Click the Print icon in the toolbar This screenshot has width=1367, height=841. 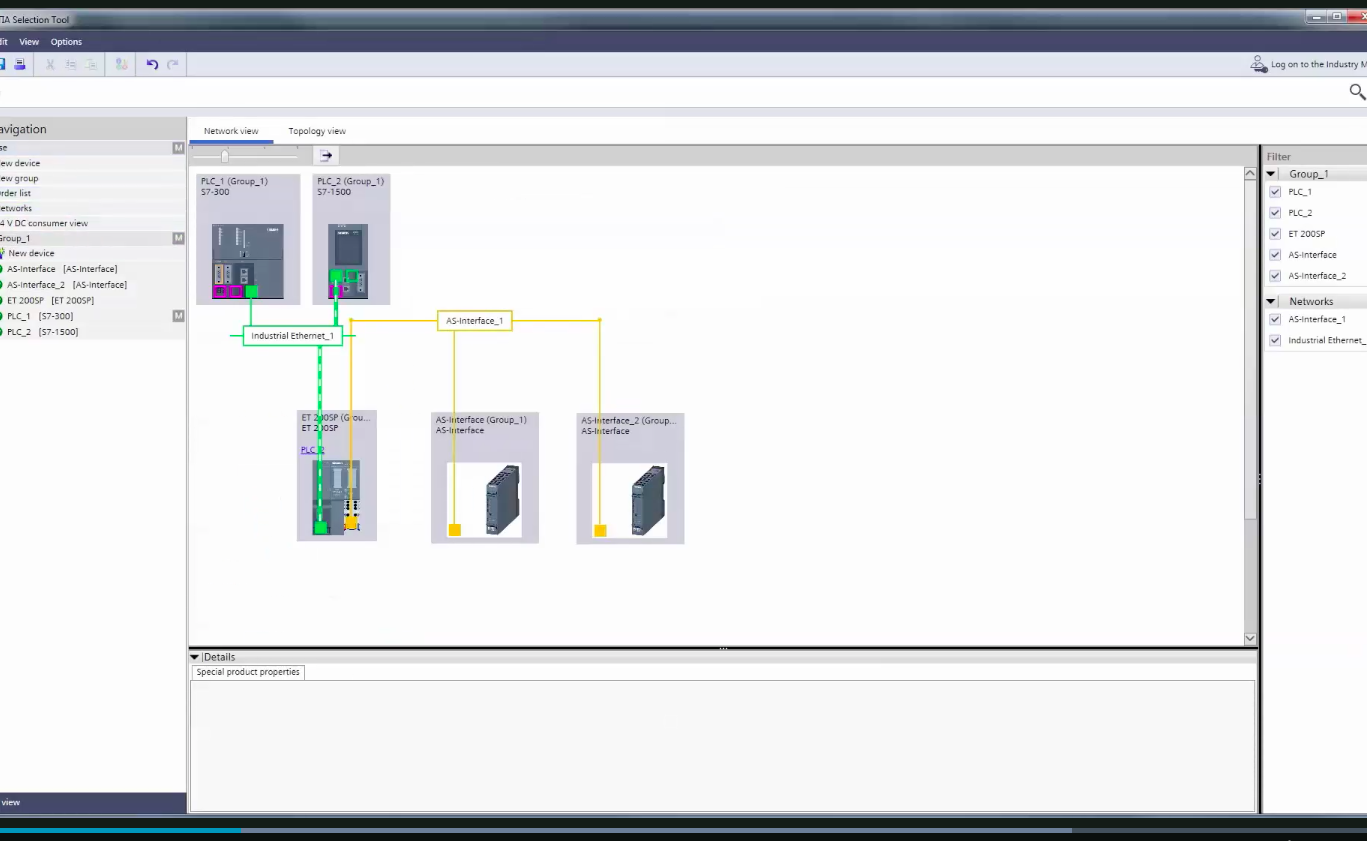click(20, 63)
